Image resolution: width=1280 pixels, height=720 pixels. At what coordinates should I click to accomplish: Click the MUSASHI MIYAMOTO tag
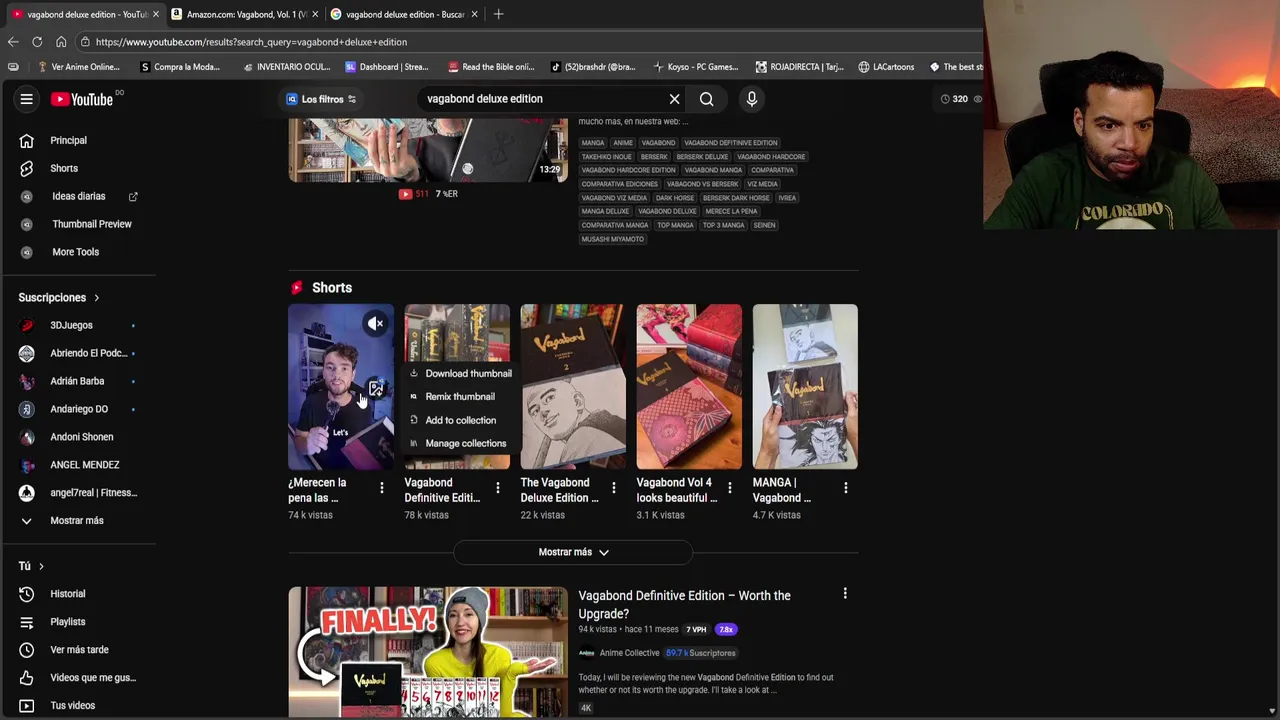613,239
